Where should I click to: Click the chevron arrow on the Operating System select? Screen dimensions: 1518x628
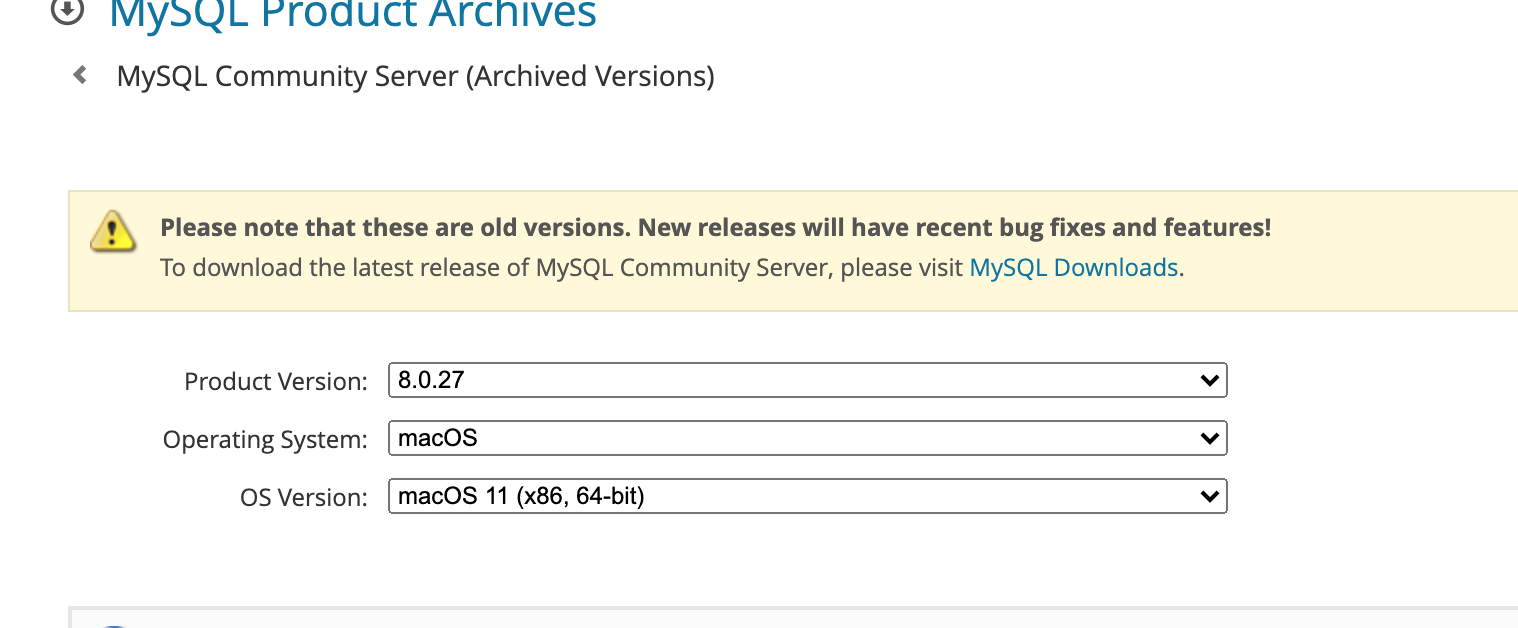1209,438
